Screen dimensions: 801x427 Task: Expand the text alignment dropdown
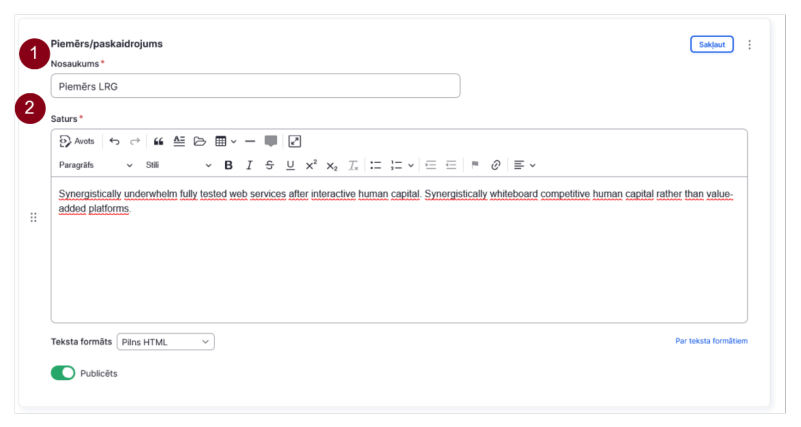[525, 165]
